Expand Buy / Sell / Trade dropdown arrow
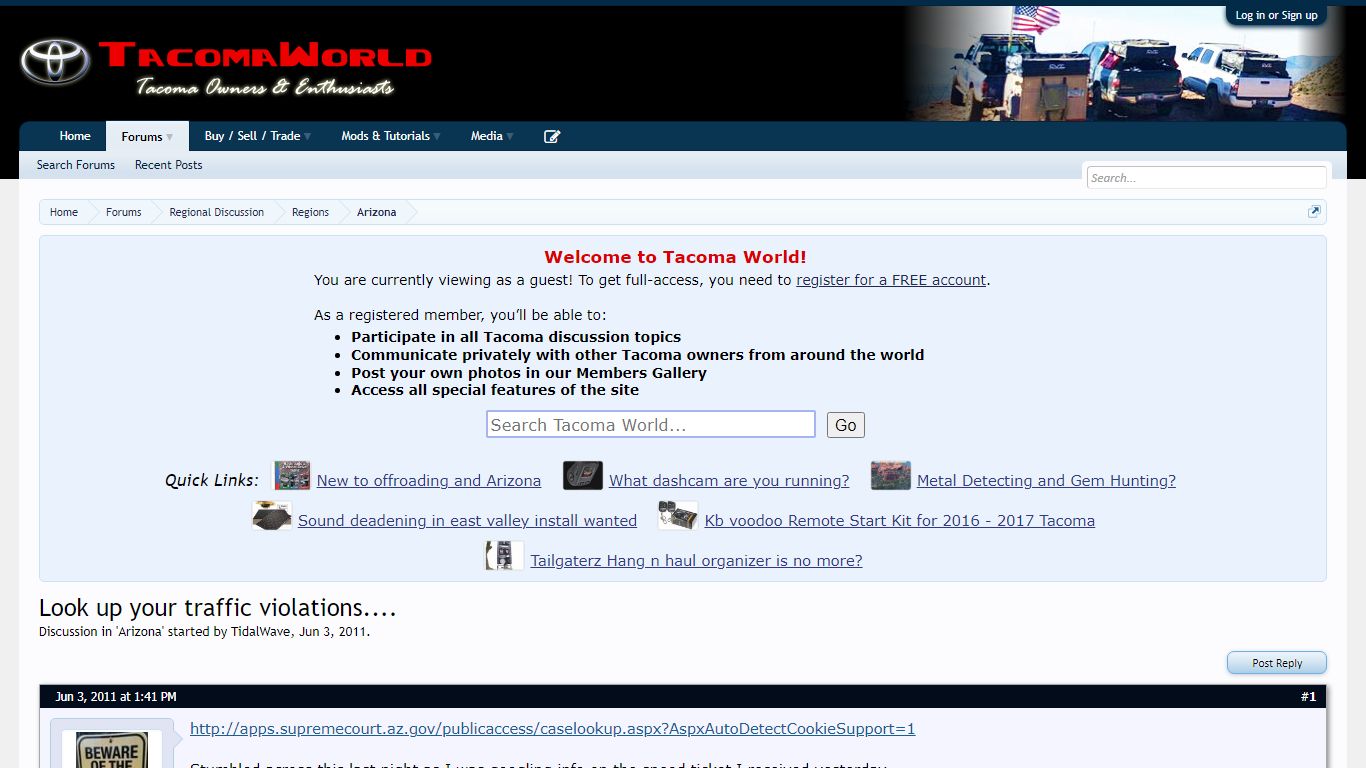This screenshot has height=768, width=1366. pyautogui.click(x=307, y=137)
